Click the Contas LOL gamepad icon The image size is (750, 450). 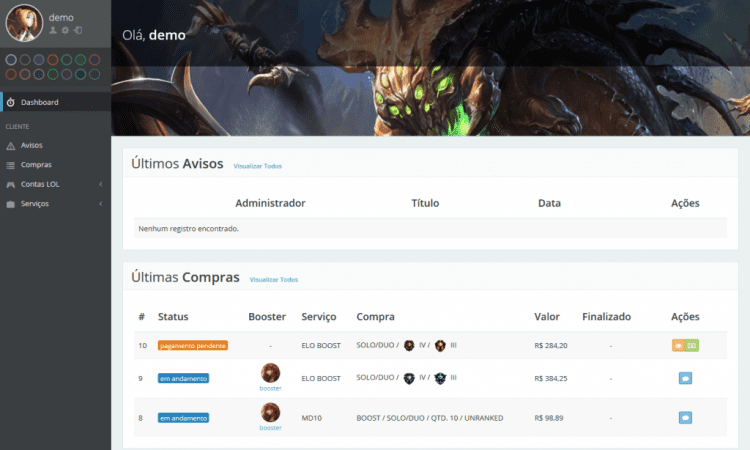(11, 185)
